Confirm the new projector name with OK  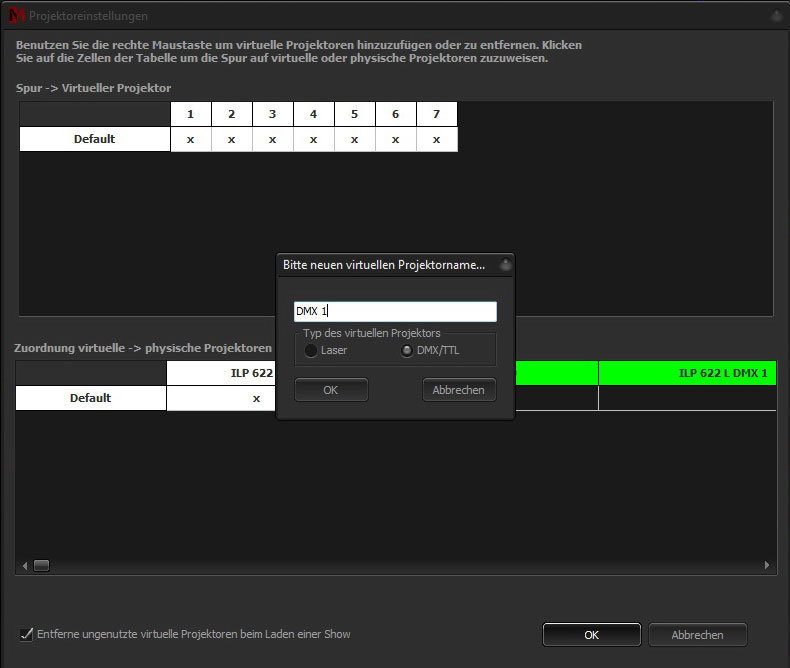tap(331, 390)
